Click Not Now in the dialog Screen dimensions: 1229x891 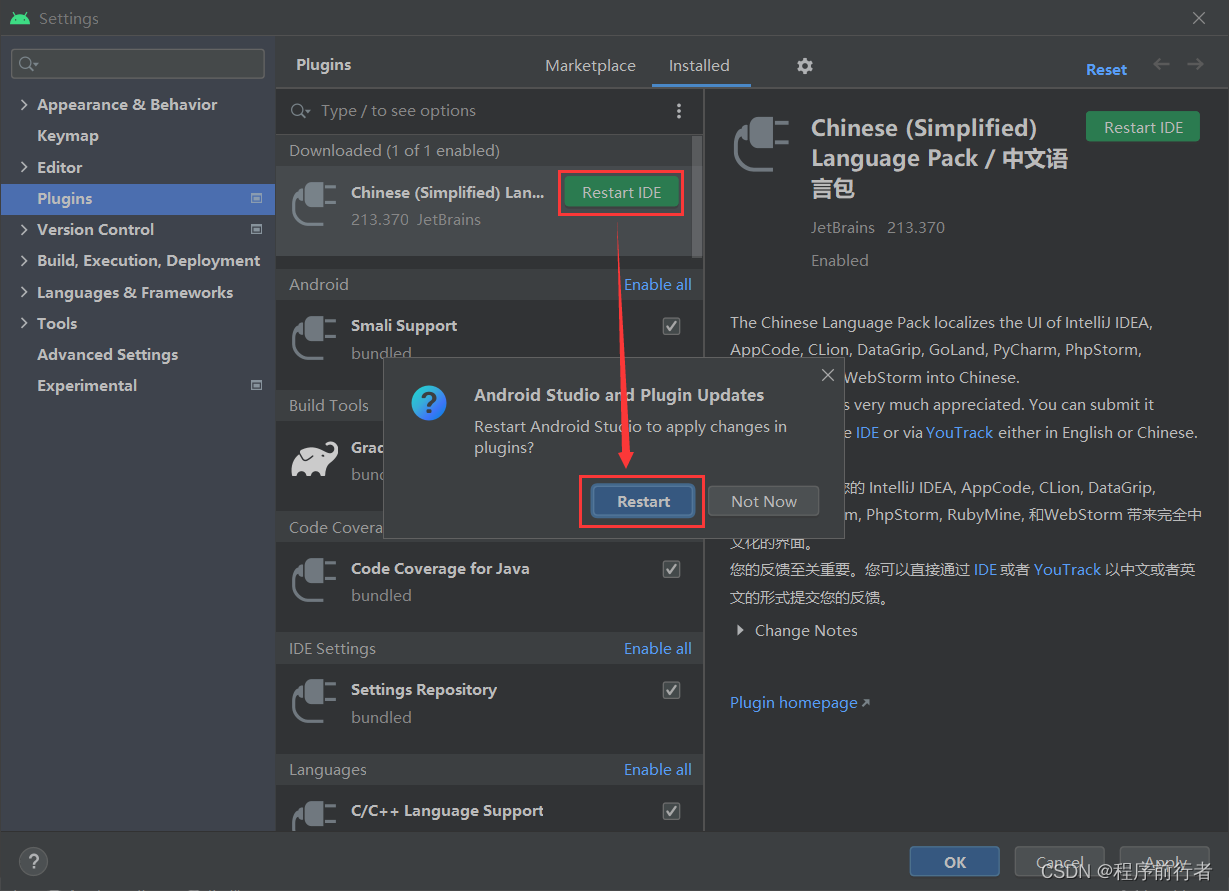pos(764,501)
